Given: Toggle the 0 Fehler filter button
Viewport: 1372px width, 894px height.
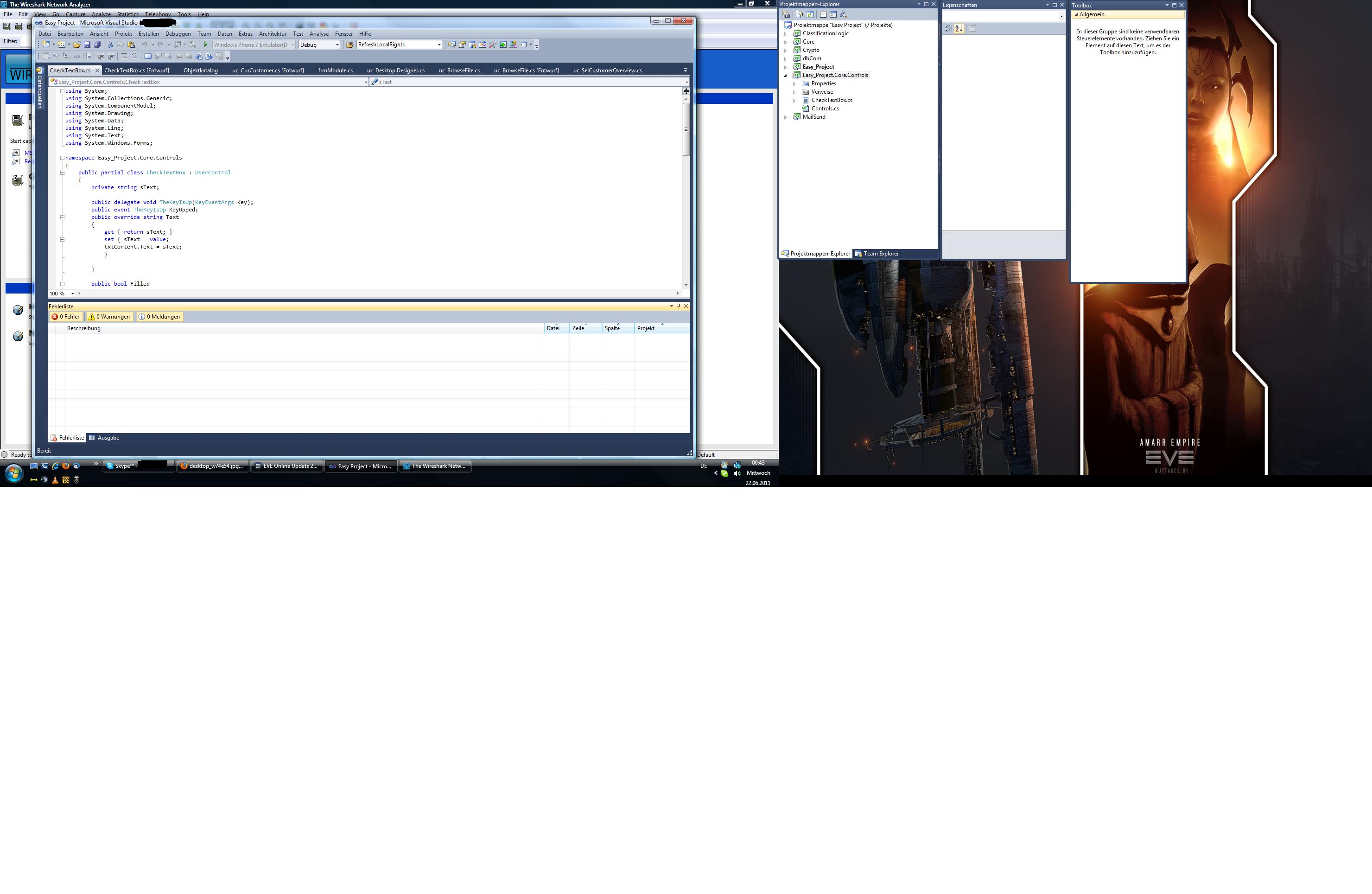Looking at the screenshot, I should pos(66,317).
